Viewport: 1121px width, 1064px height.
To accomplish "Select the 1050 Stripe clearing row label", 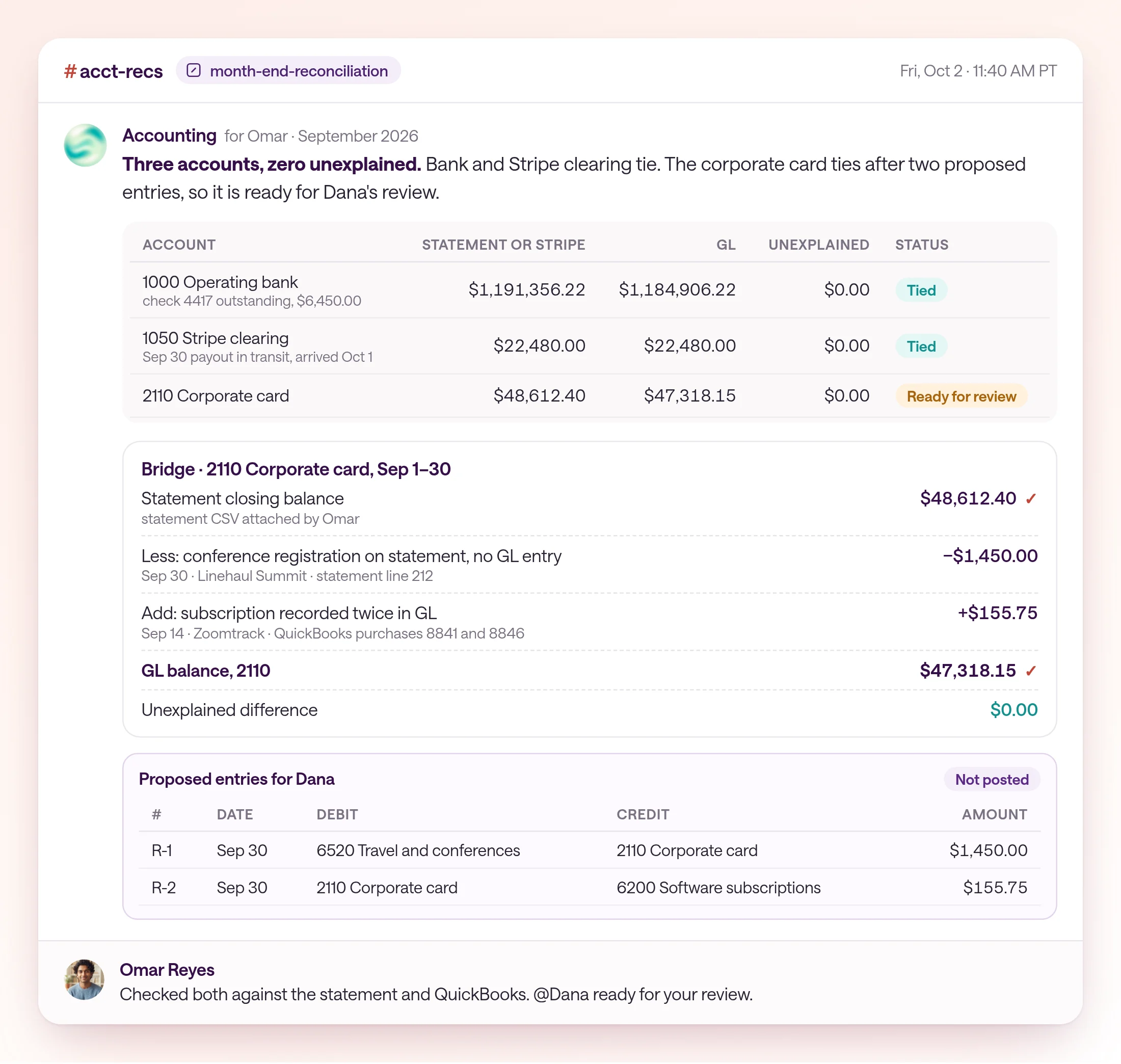I will tap(216, 338).
